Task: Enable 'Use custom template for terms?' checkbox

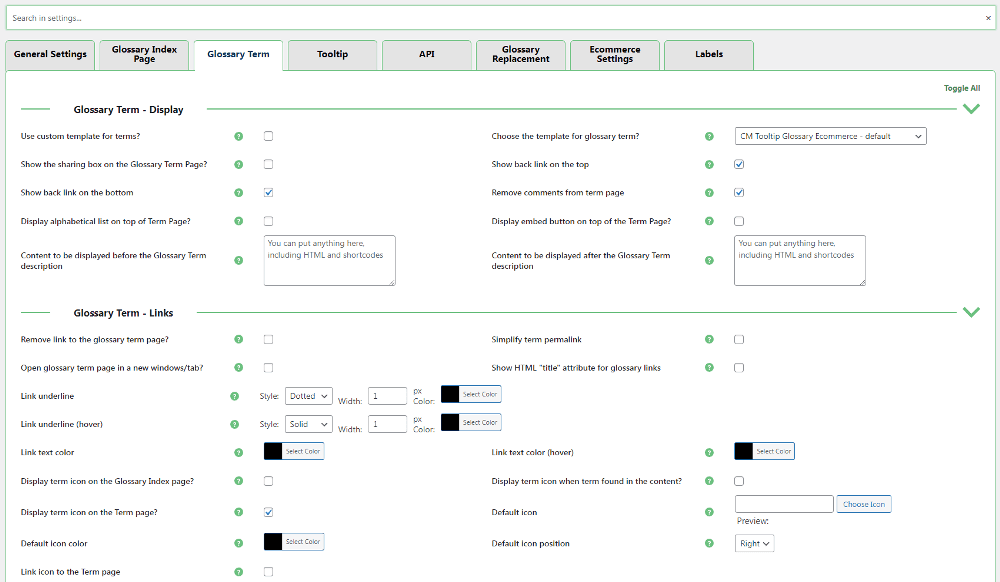Action: (268, 136)
